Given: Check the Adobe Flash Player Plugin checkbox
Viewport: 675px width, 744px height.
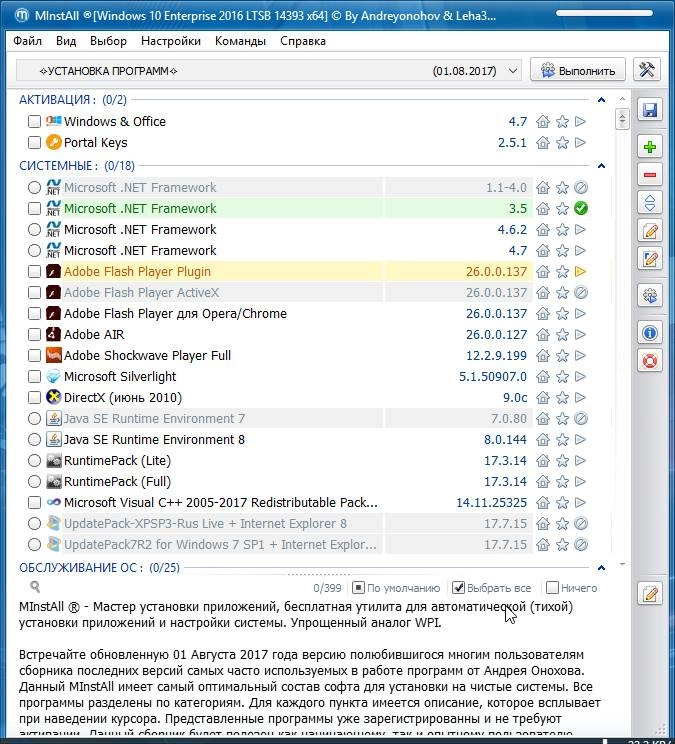Looking at the screenshot, I should pyautogui.click(x=34, y=271).
